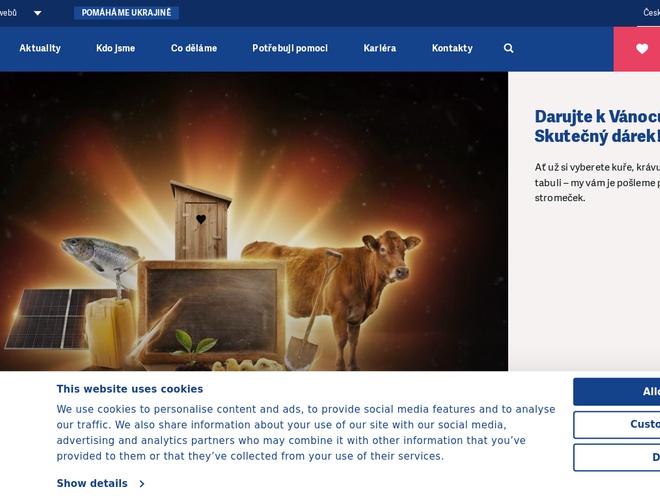Deny cookies with bottom button
The width and height of the screenshot is (660, 500).
617,457
